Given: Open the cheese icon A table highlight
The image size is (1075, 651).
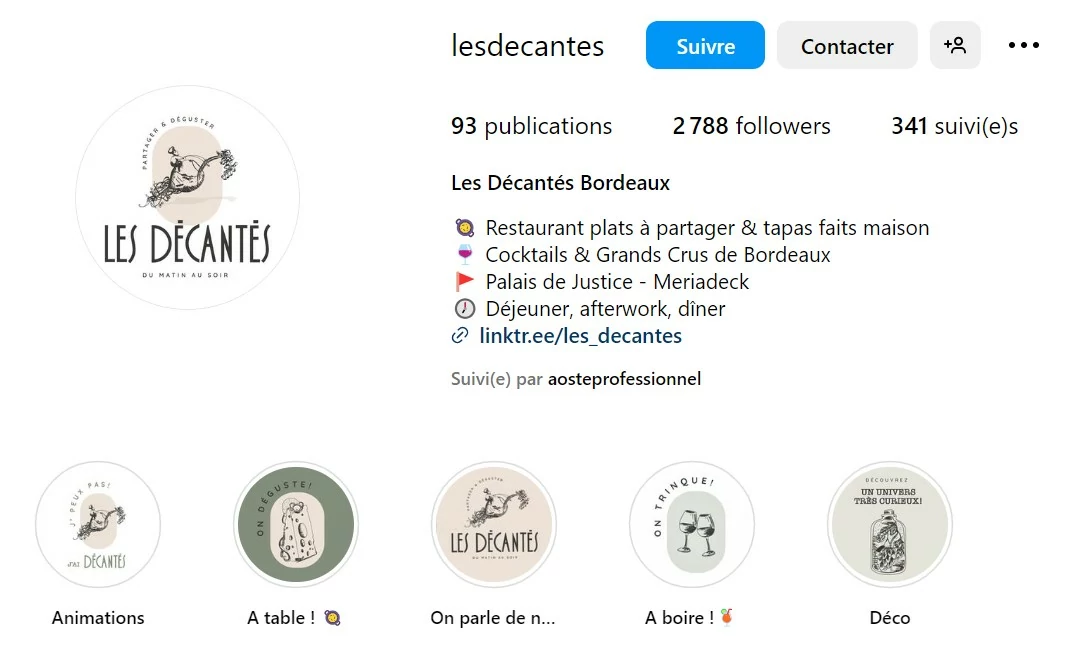Looking at the screenshot, I should 296,524.
